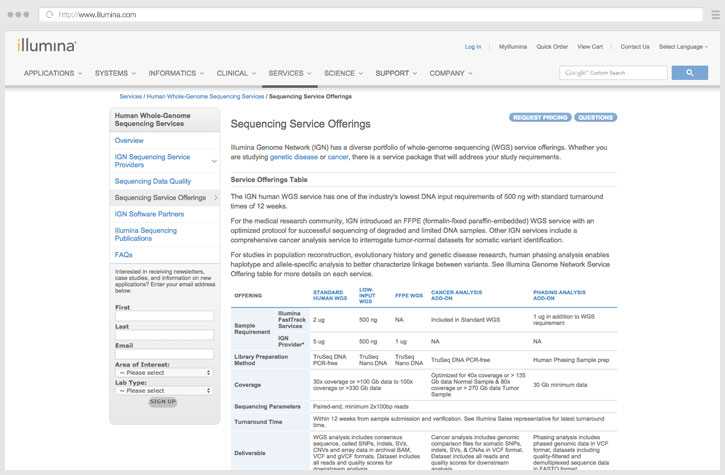
Task: Click the browser reload icon
Action: [49, 15]
